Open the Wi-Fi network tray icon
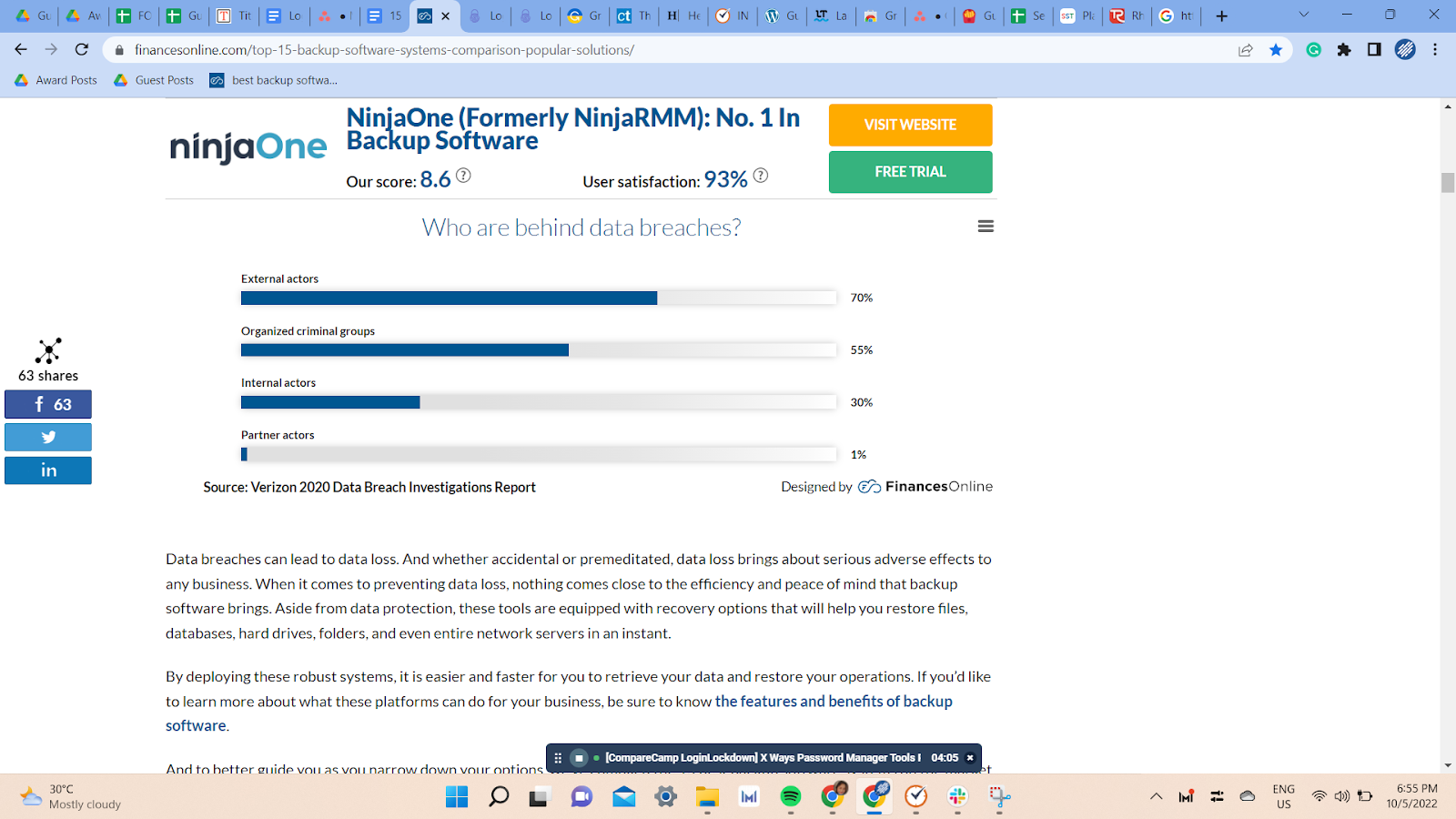The height and width of the screenshot is (819, 1456). pyautogui.click(x=1319, y=796)
